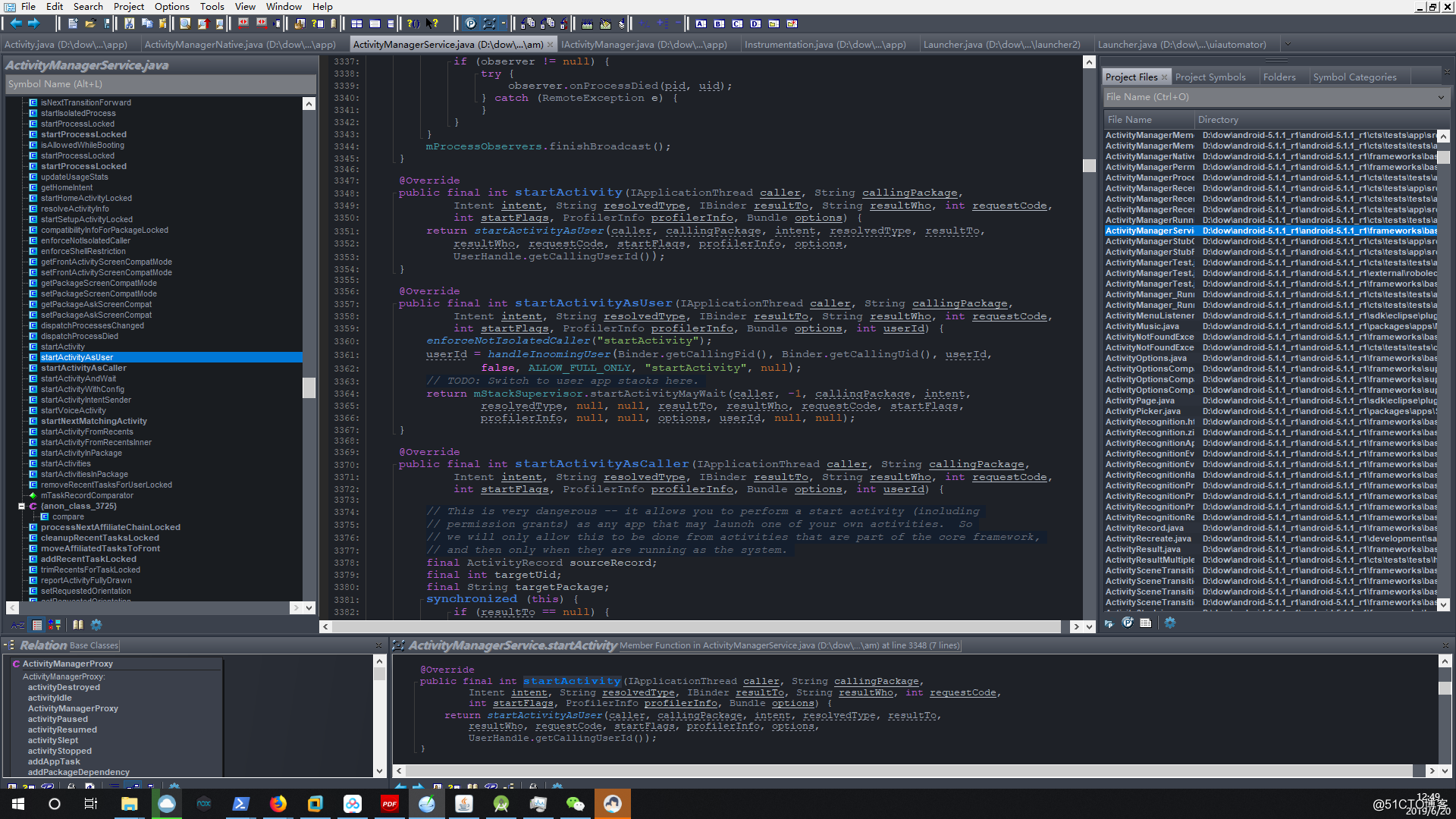Switch to ActivityManagerNative.java file tab
This screenshot has height=819, width=1456.
pos(240,44)
